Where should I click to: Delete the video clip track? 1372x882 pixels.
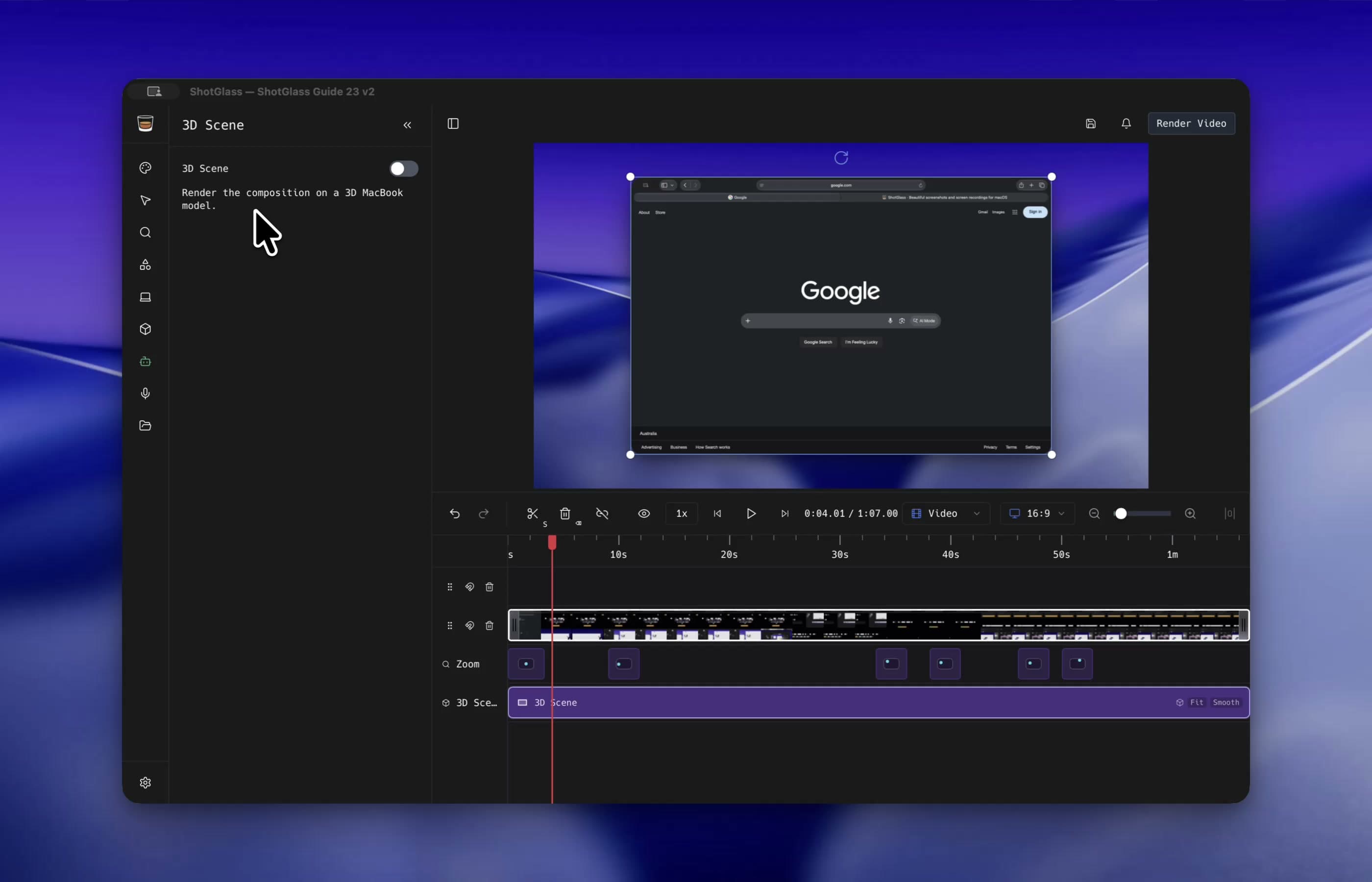pyautogui.click(x=490, y=625)
